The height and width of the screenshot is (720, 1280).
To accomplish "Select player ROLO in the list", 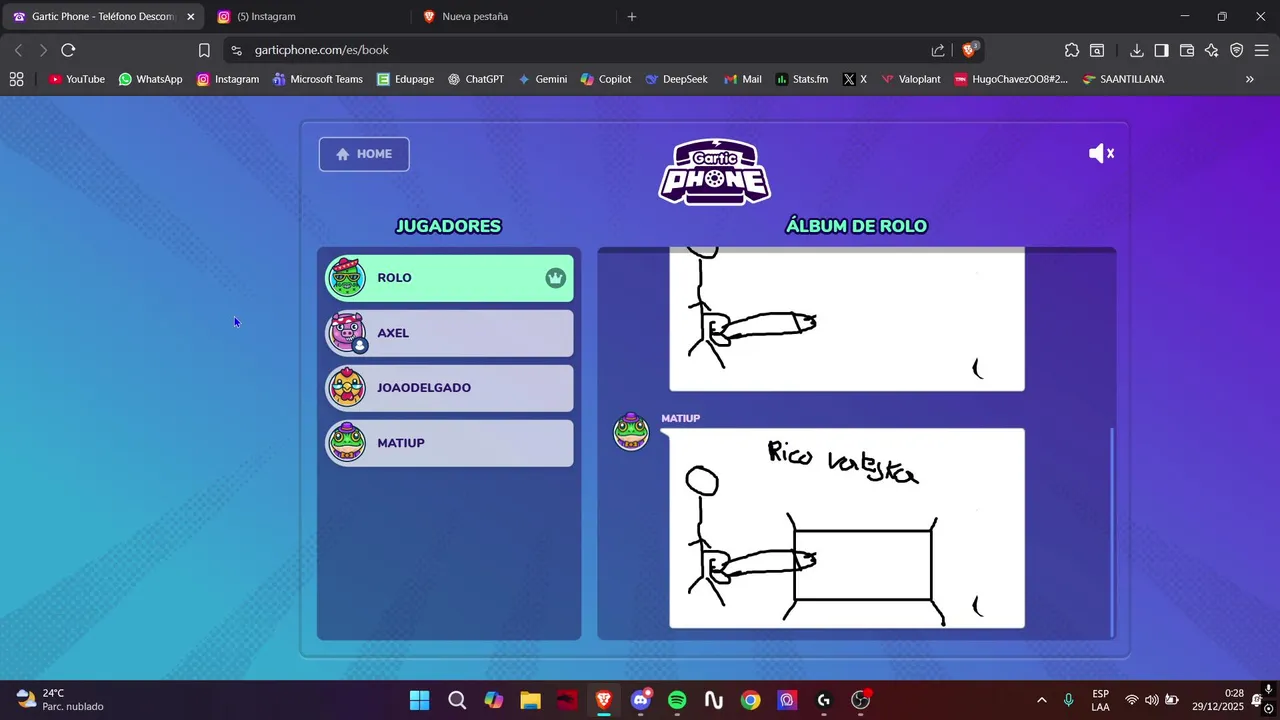I will [449, 278].
